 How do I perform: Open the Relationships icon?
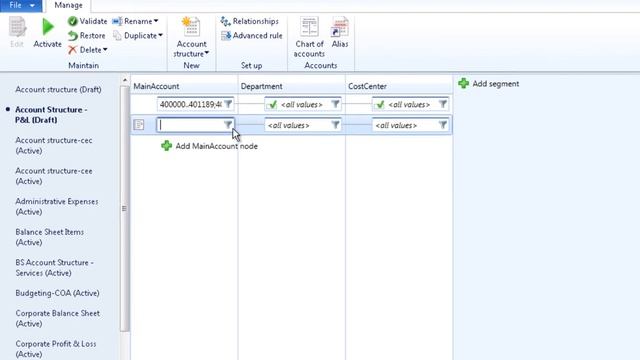tap(226, 21)
